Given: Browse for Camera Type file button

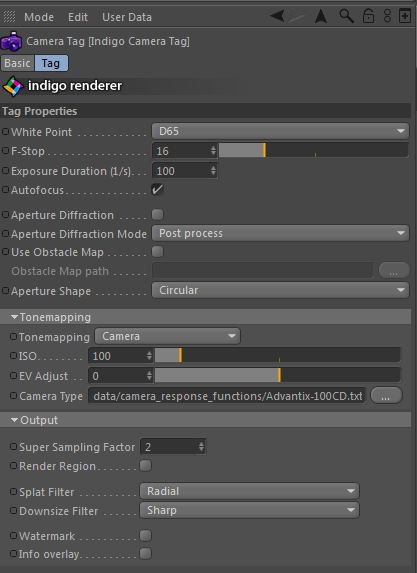Looking at the screenshot, I should (386, 396).
